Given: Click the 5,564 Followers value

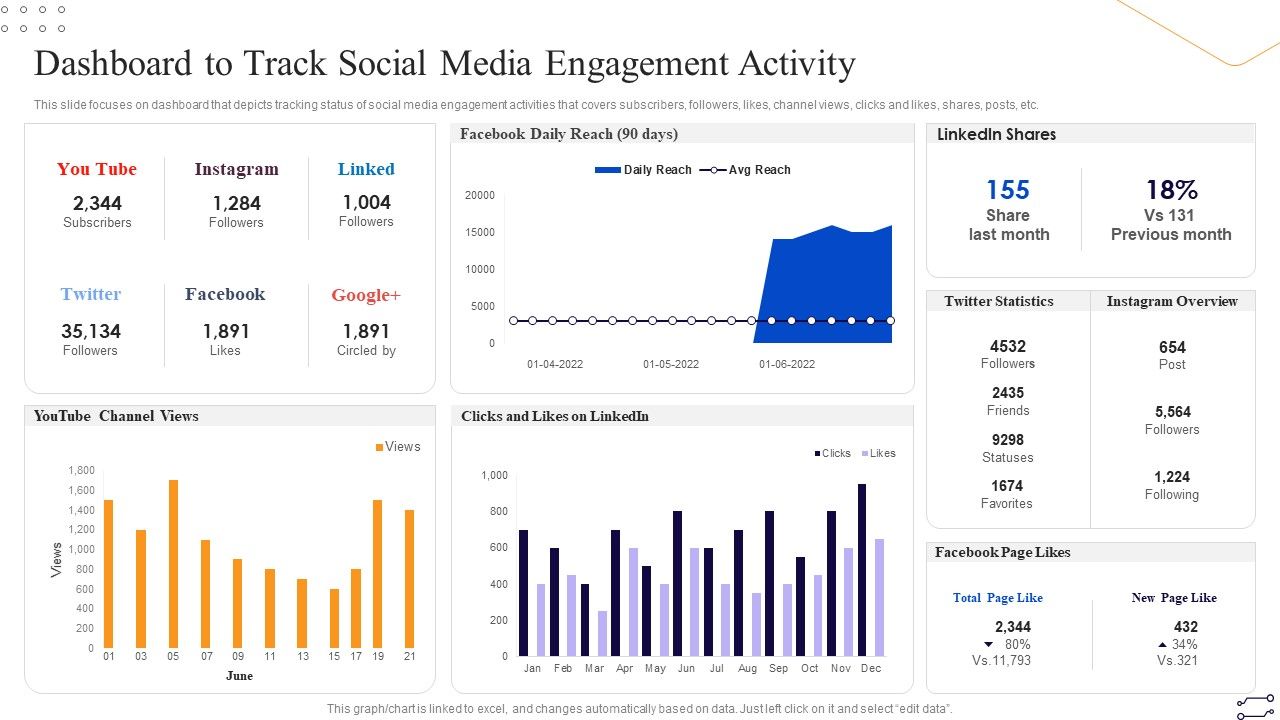Looking at the screenshot, I should pos(1172,412).
